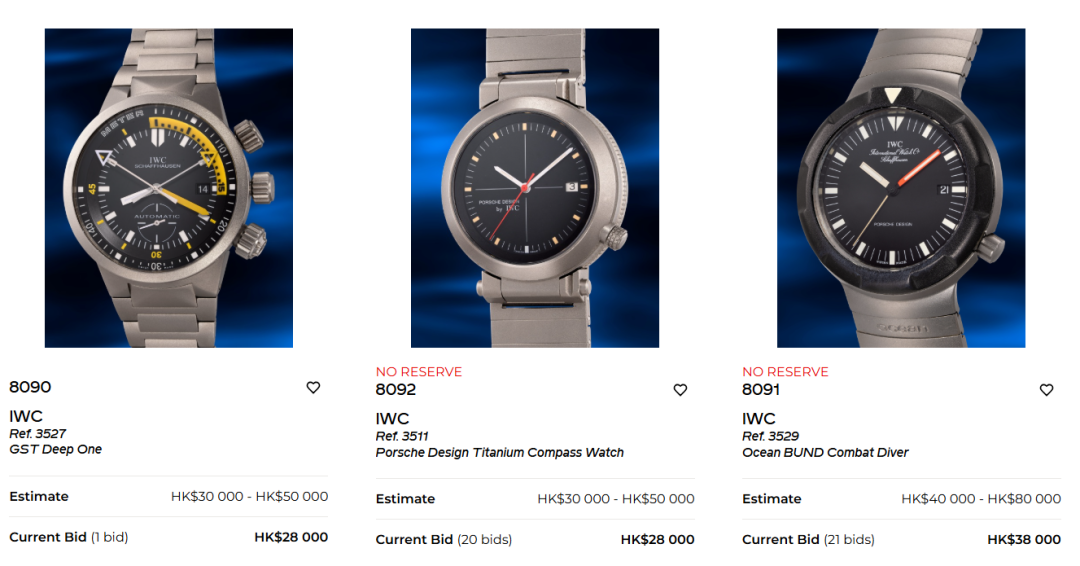Click Ref. 3529 reference text
This screenshot has width=1080, height=566.
point(771,436)
